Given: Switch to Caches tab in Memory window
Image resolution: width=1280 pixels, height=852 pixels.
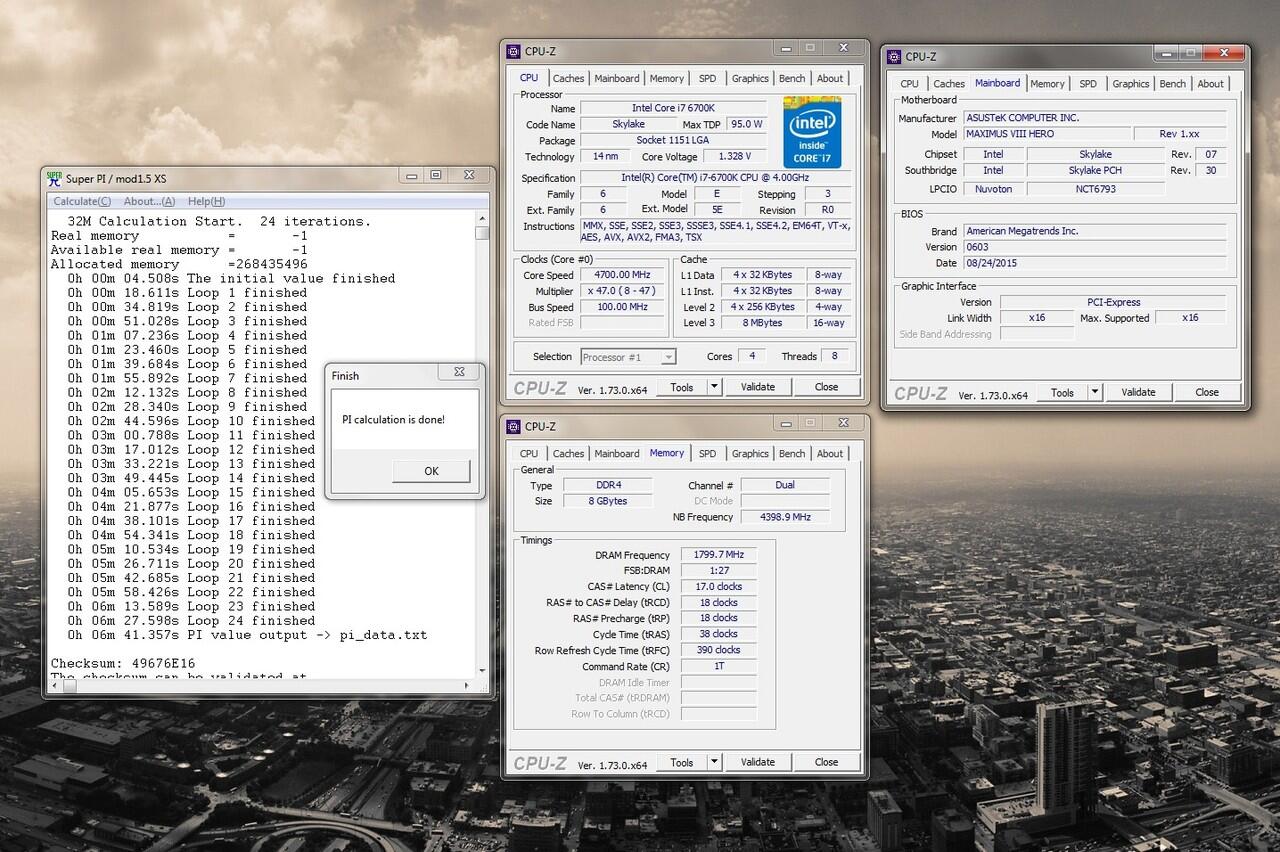Looking at the screenshot, I should point(568,454).
